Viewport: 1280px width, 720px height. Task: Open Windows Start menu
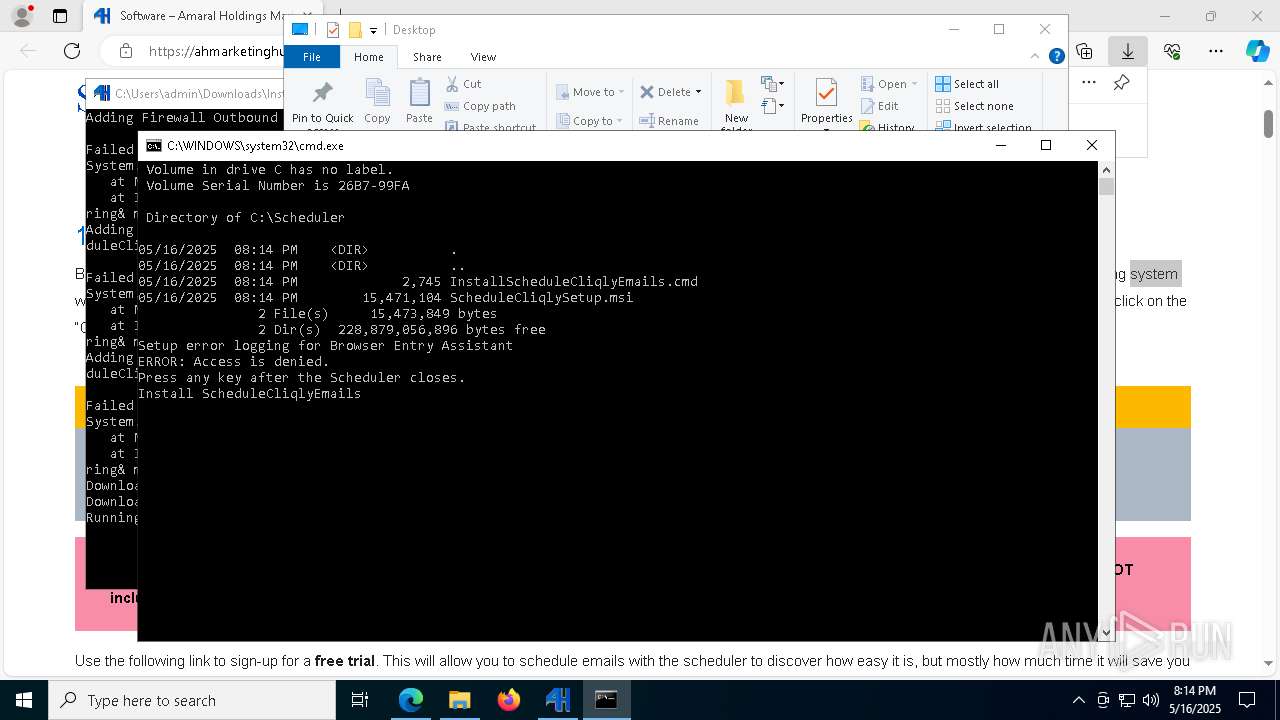point(24,700)
